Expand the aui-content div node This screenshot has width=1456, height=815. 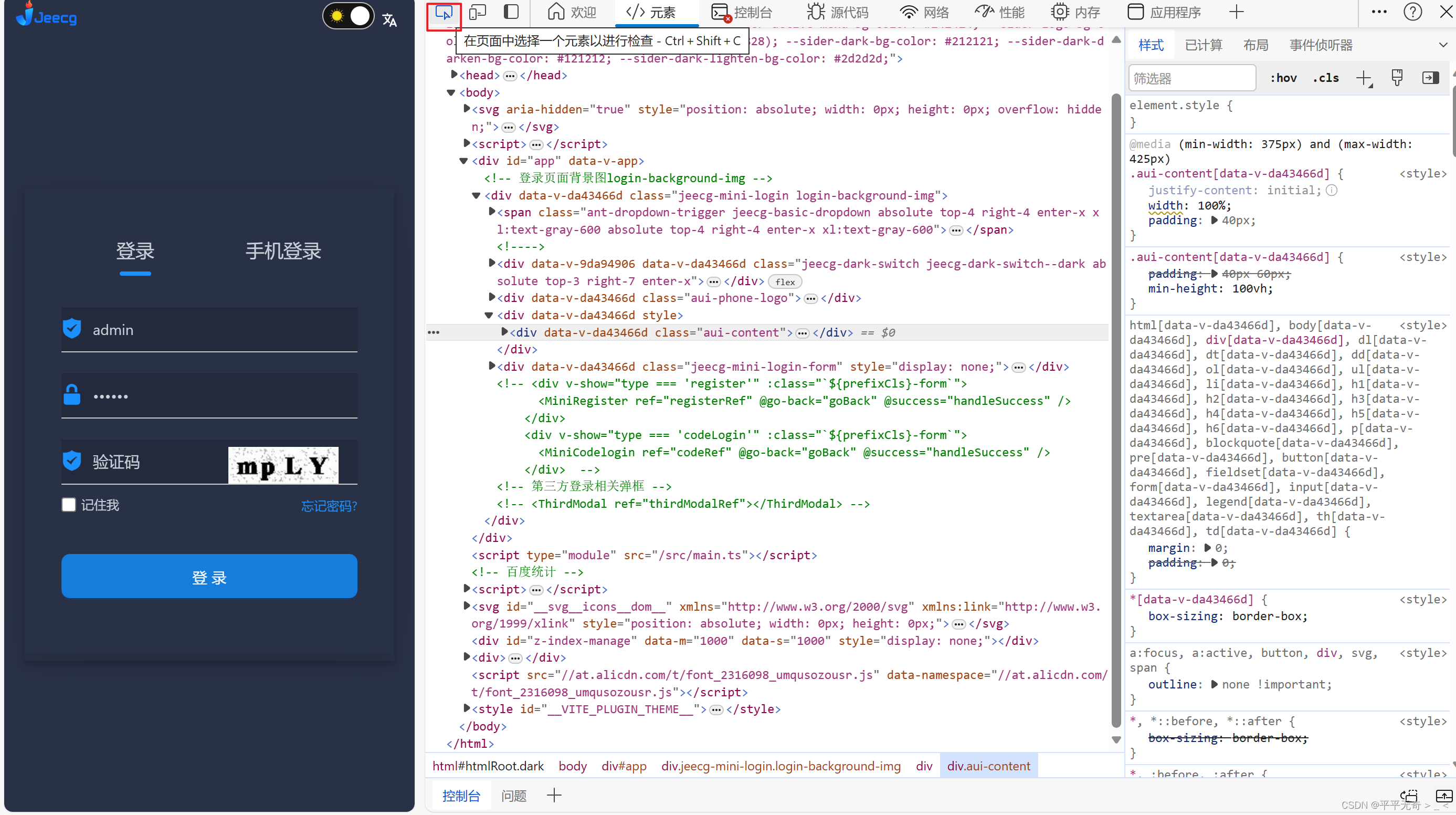click(x=505, y=331)
